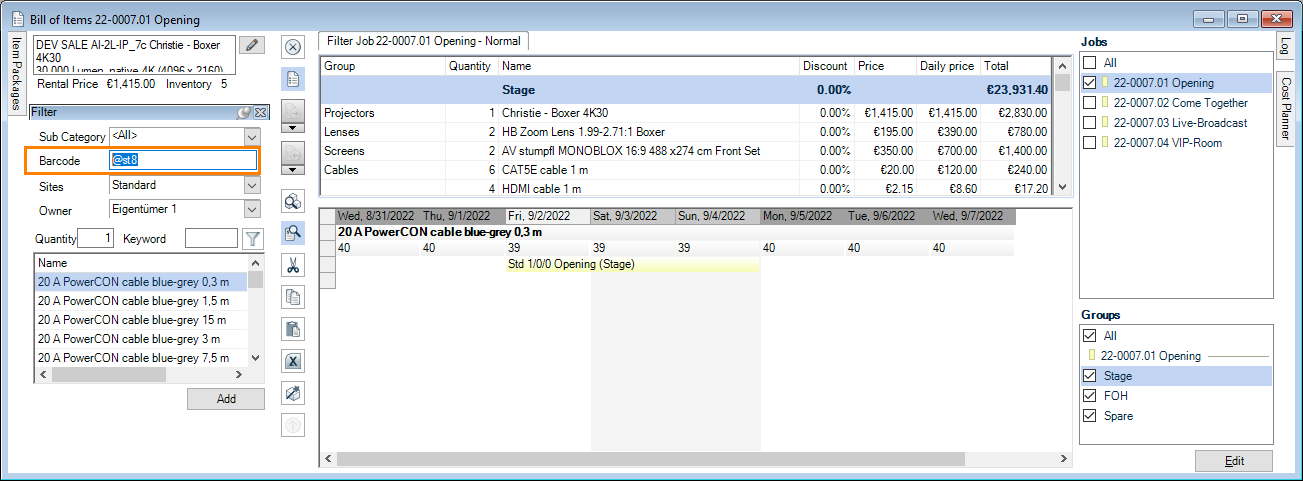The width and height of the screenshot is (1303, 481).
Task: Pin the Filter panel using the pin icon
Action: point(243,113)
